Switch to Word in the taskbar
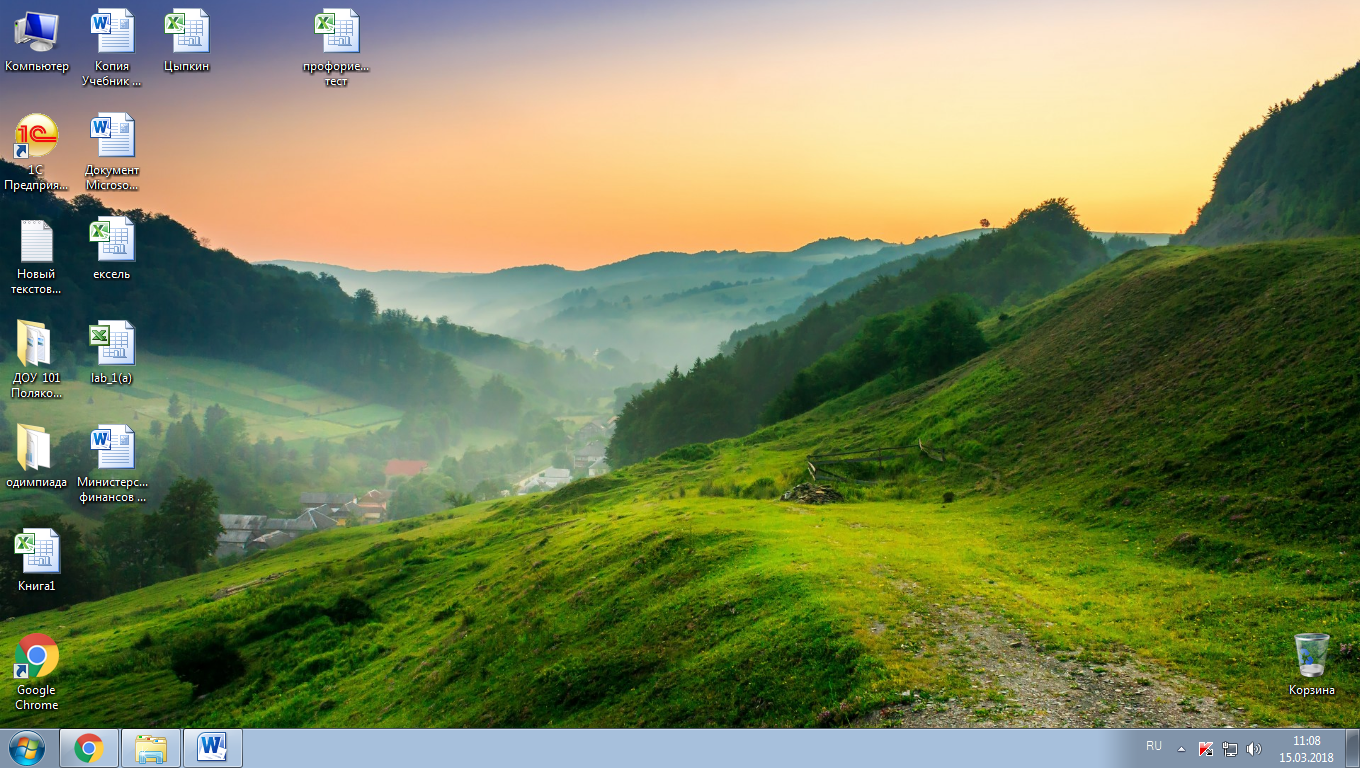 click(x=213, y=748)
